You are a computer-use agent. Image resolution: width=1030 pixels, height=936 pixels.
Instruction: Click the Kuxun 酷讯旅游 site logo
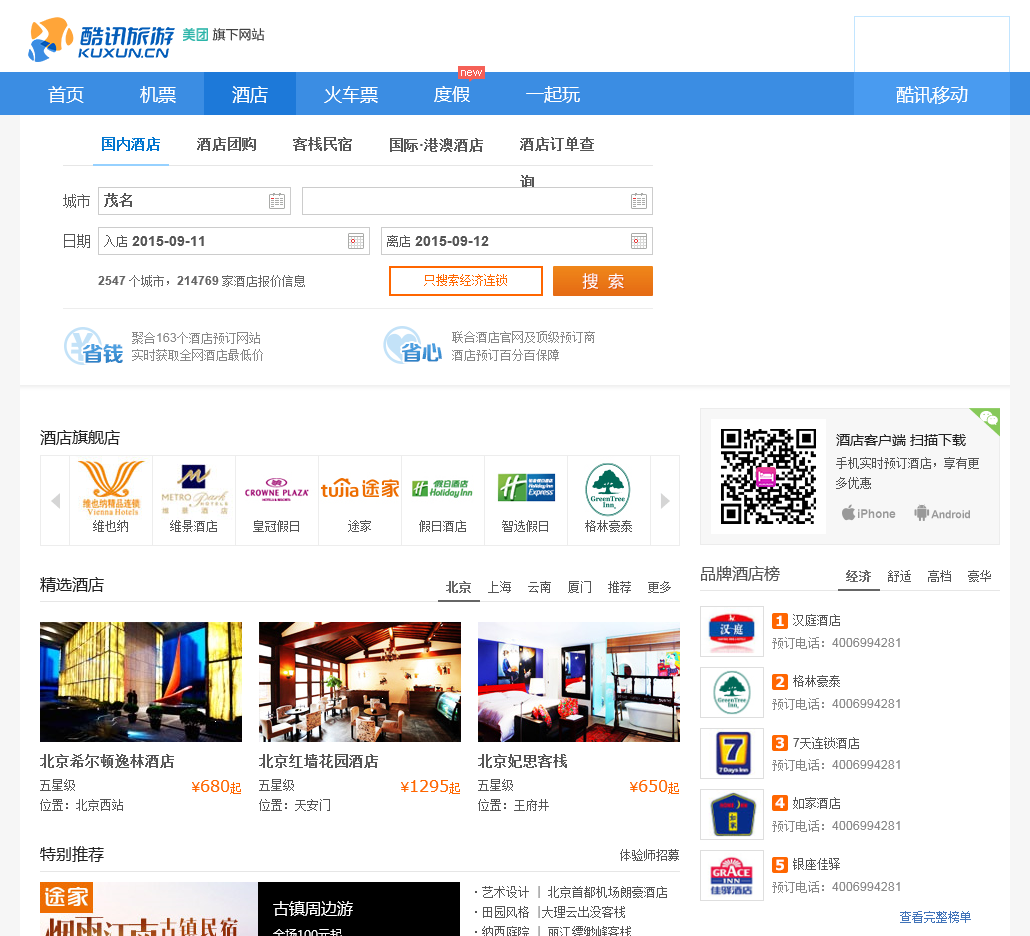(x=100, y=39)
